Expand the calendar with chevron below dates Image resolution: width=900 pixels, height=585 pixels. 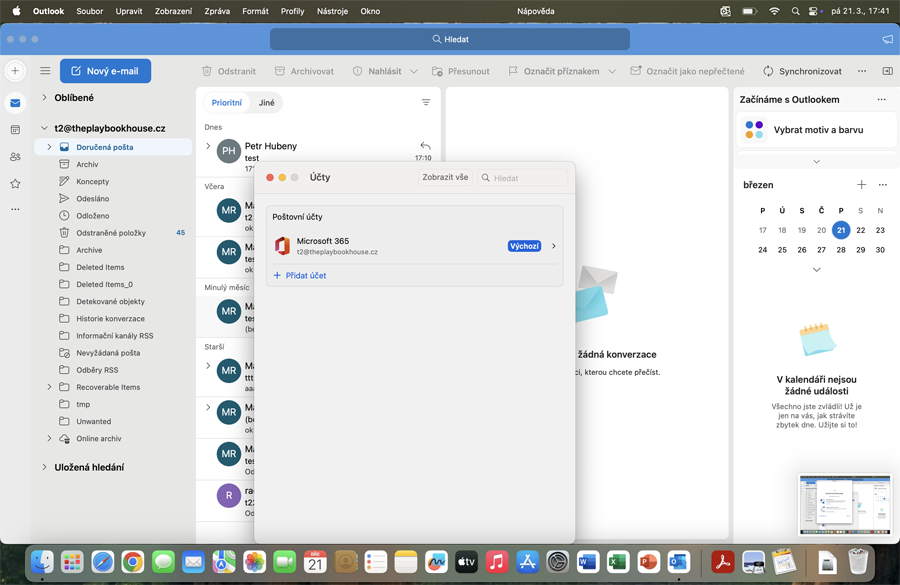tap(816, 270)
